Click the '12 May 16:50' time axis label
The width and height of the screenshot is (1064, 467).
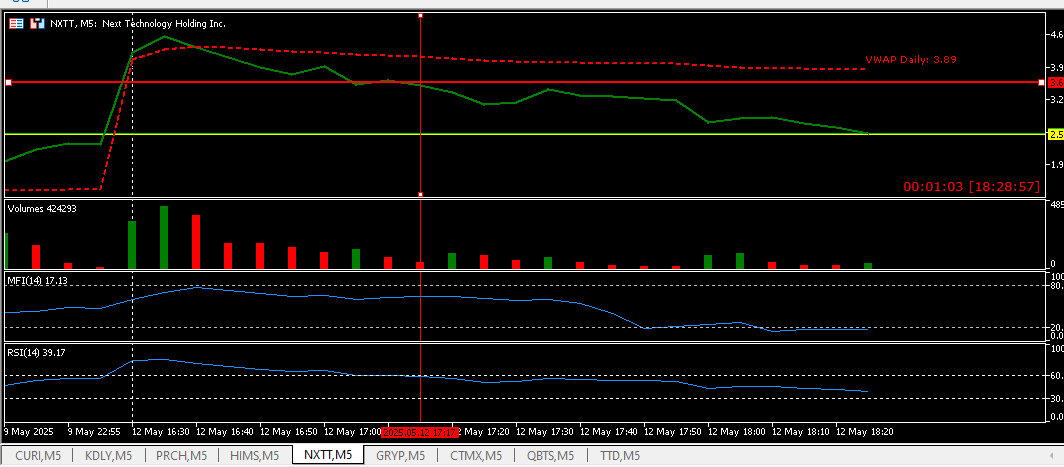(289, 432)
